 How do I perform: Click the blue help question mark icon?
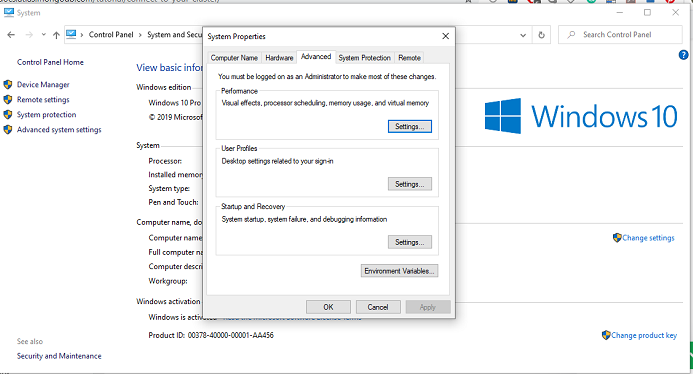tap(683, 55)
